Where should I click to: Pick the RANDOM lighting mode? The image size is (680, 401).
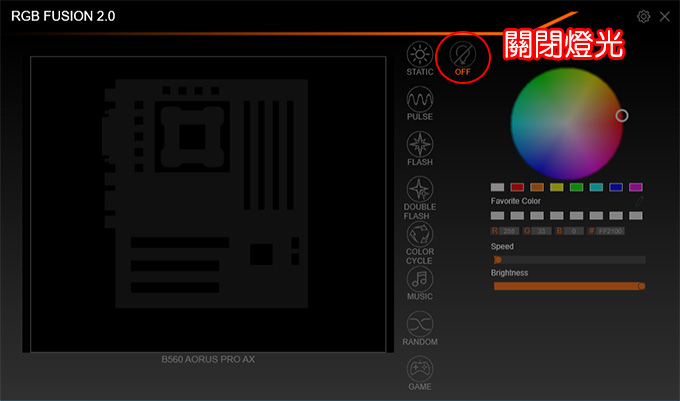420,328
